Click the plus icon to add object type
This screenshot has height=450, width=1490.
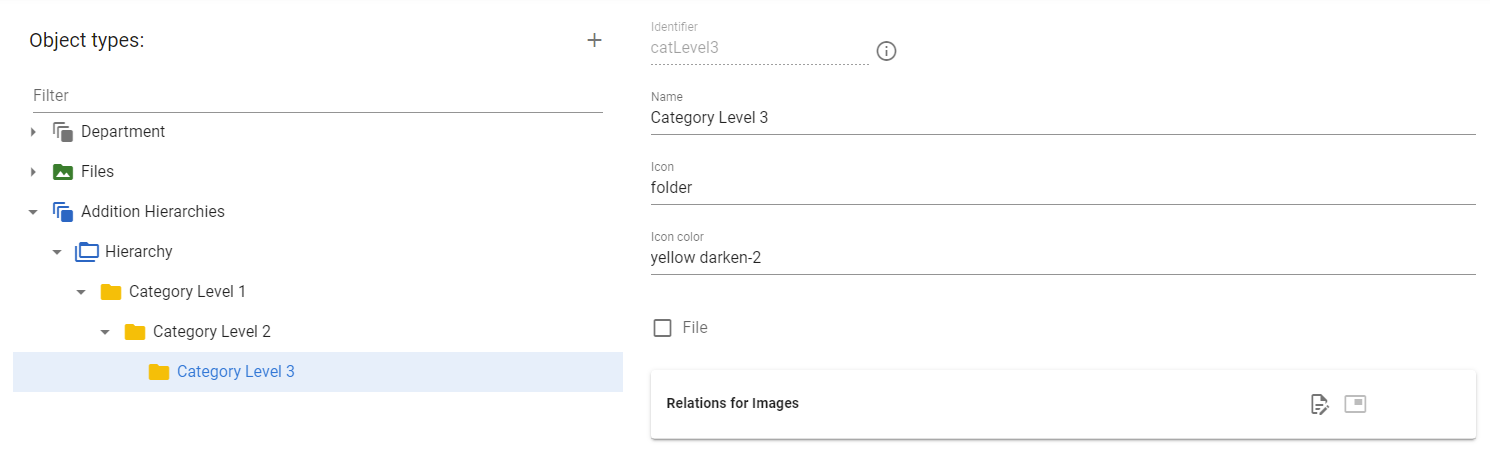pos(594,40)
